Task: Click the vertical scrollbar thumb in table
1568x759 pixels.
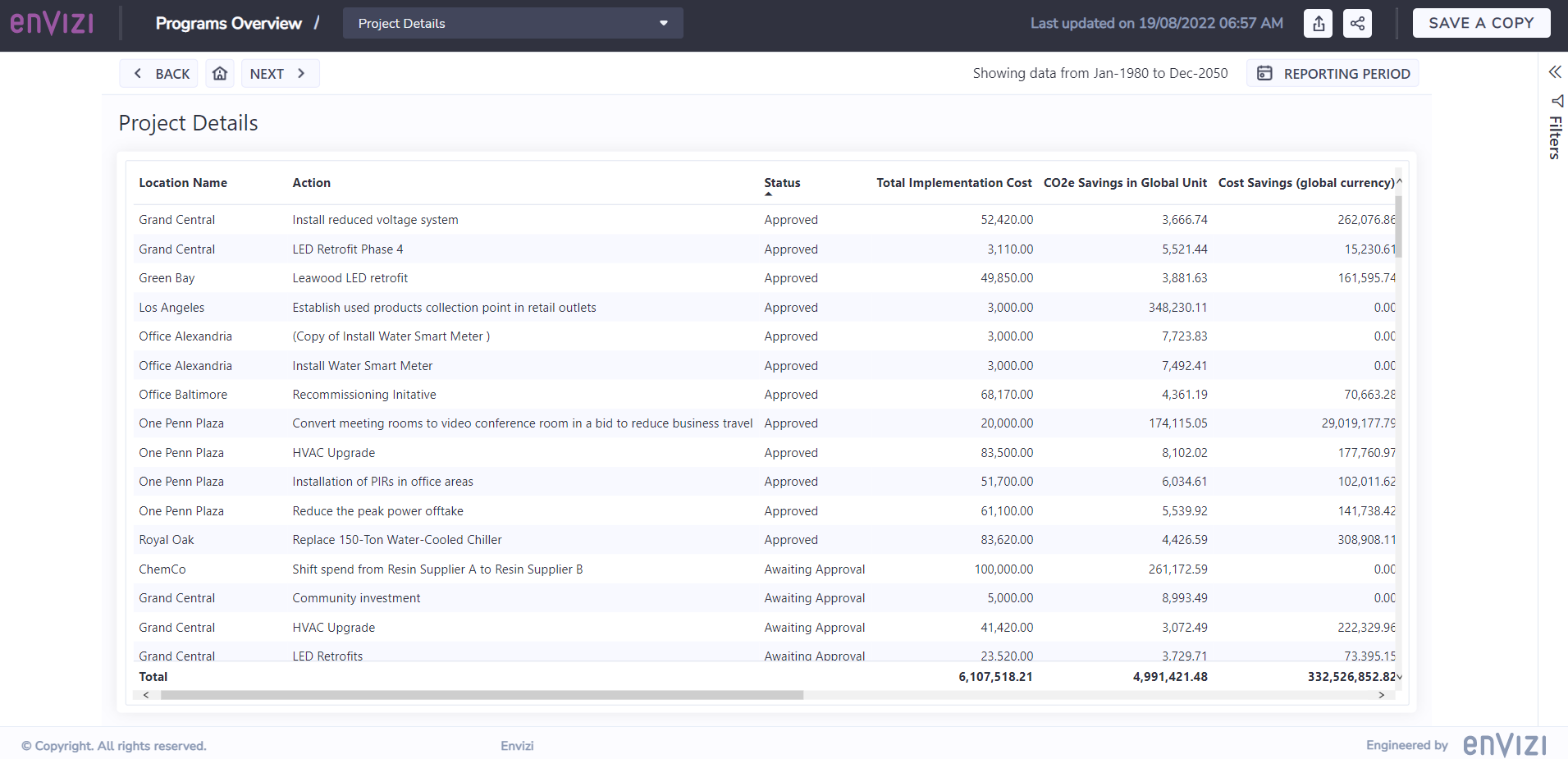Action: [x=1398, y=226]
